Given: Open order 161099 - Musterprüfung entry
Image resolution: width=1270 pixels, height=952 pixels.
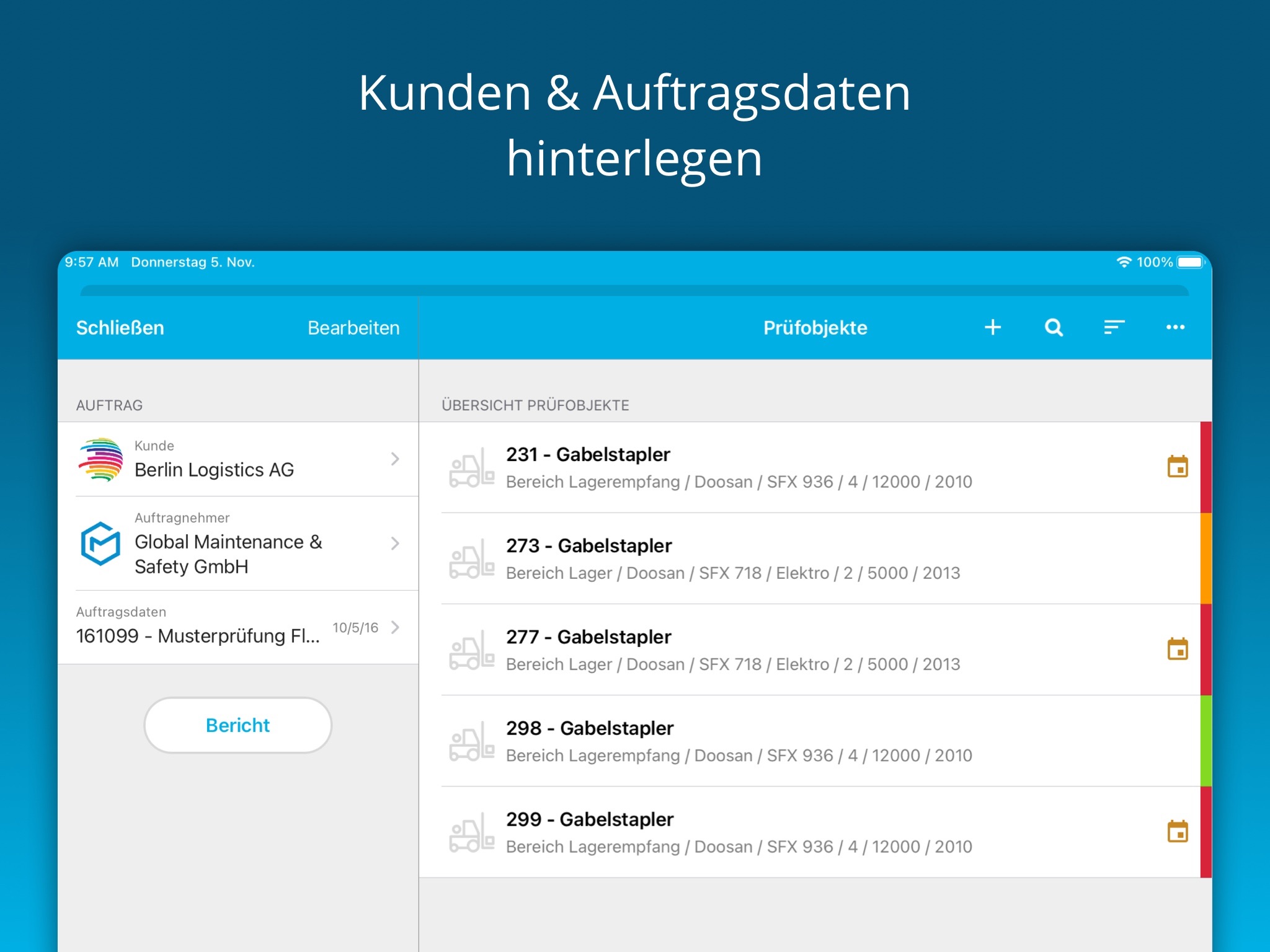Looking at the screenshot, I should point(238,627).
